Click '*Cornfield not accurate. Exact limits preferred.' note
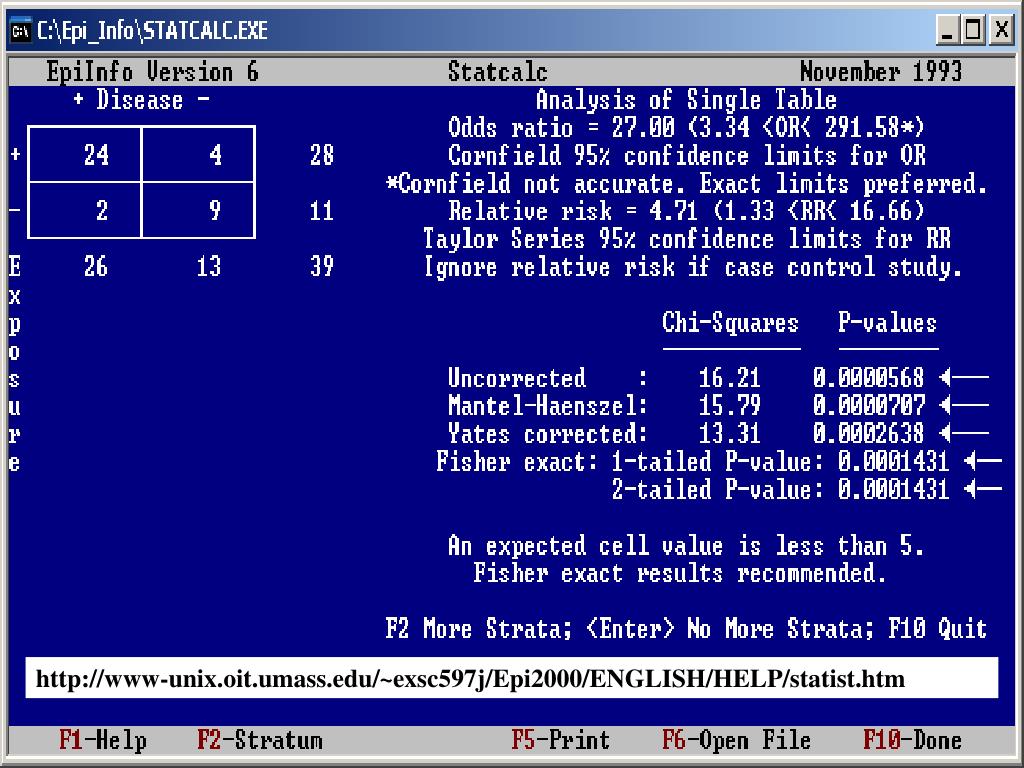The width and height of the screenshot is (1024, 768). 686,183
